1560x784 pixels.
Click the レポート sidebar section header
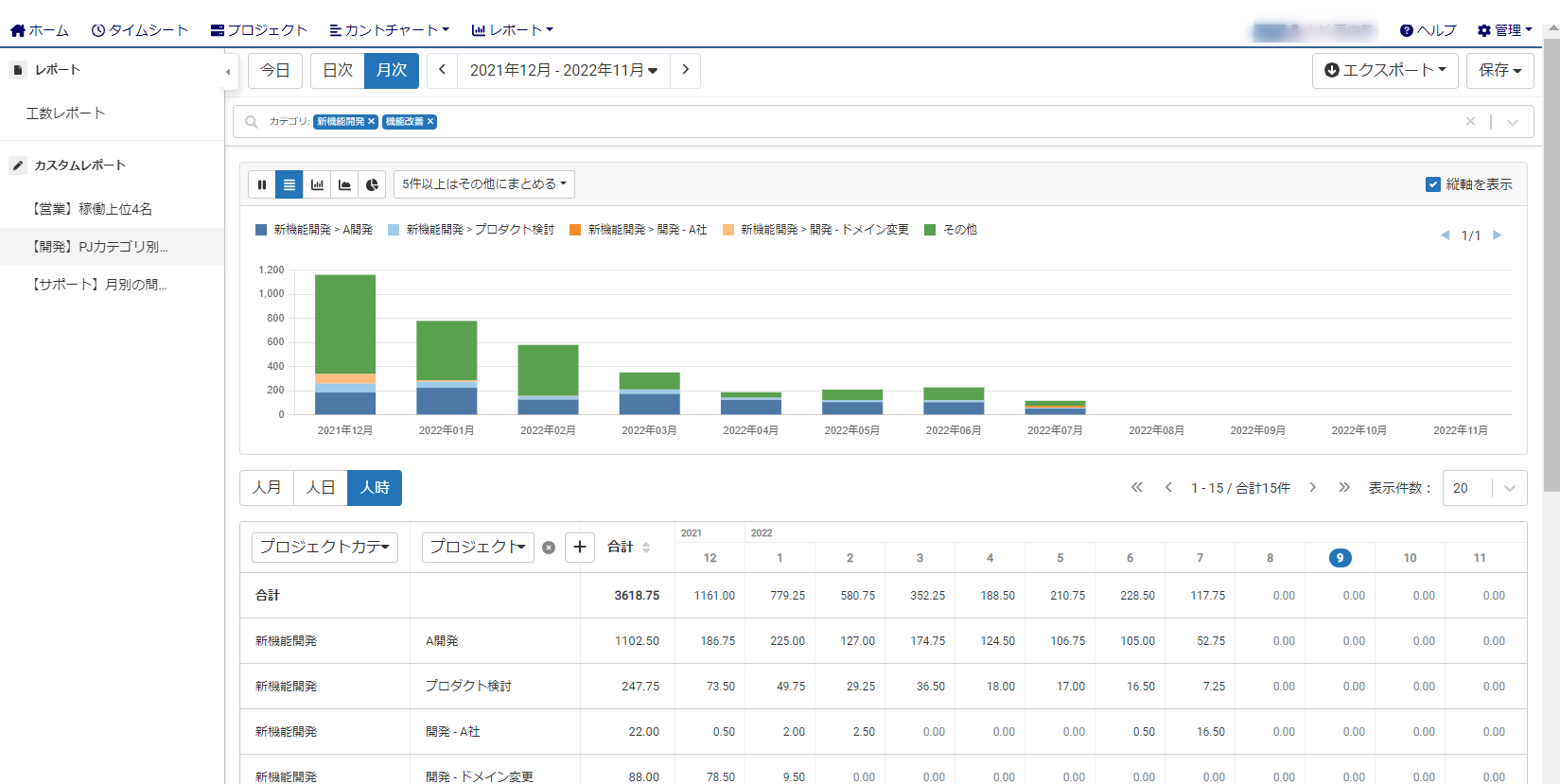point(47,70)
